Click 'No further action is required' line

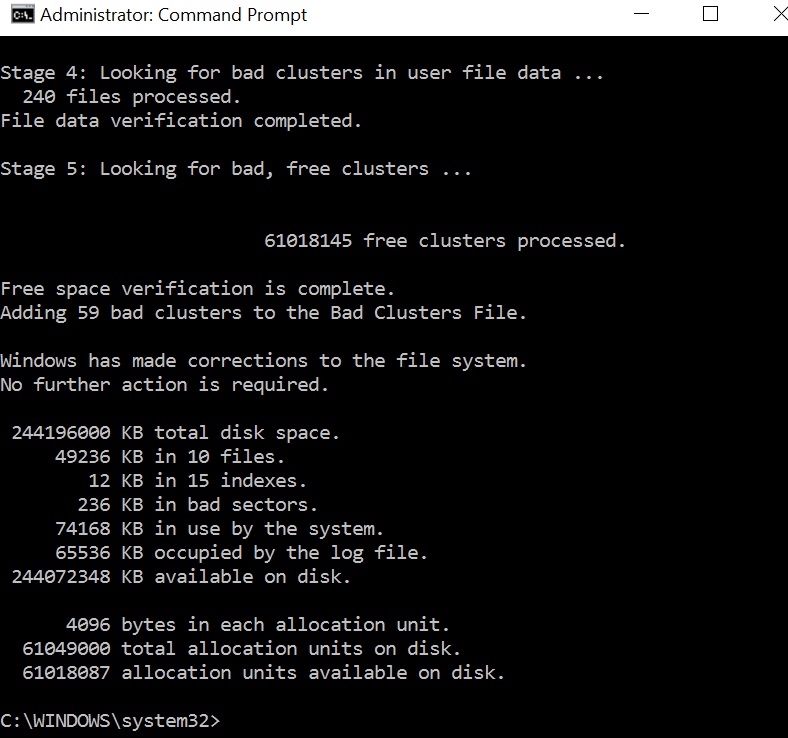[164, 385]
